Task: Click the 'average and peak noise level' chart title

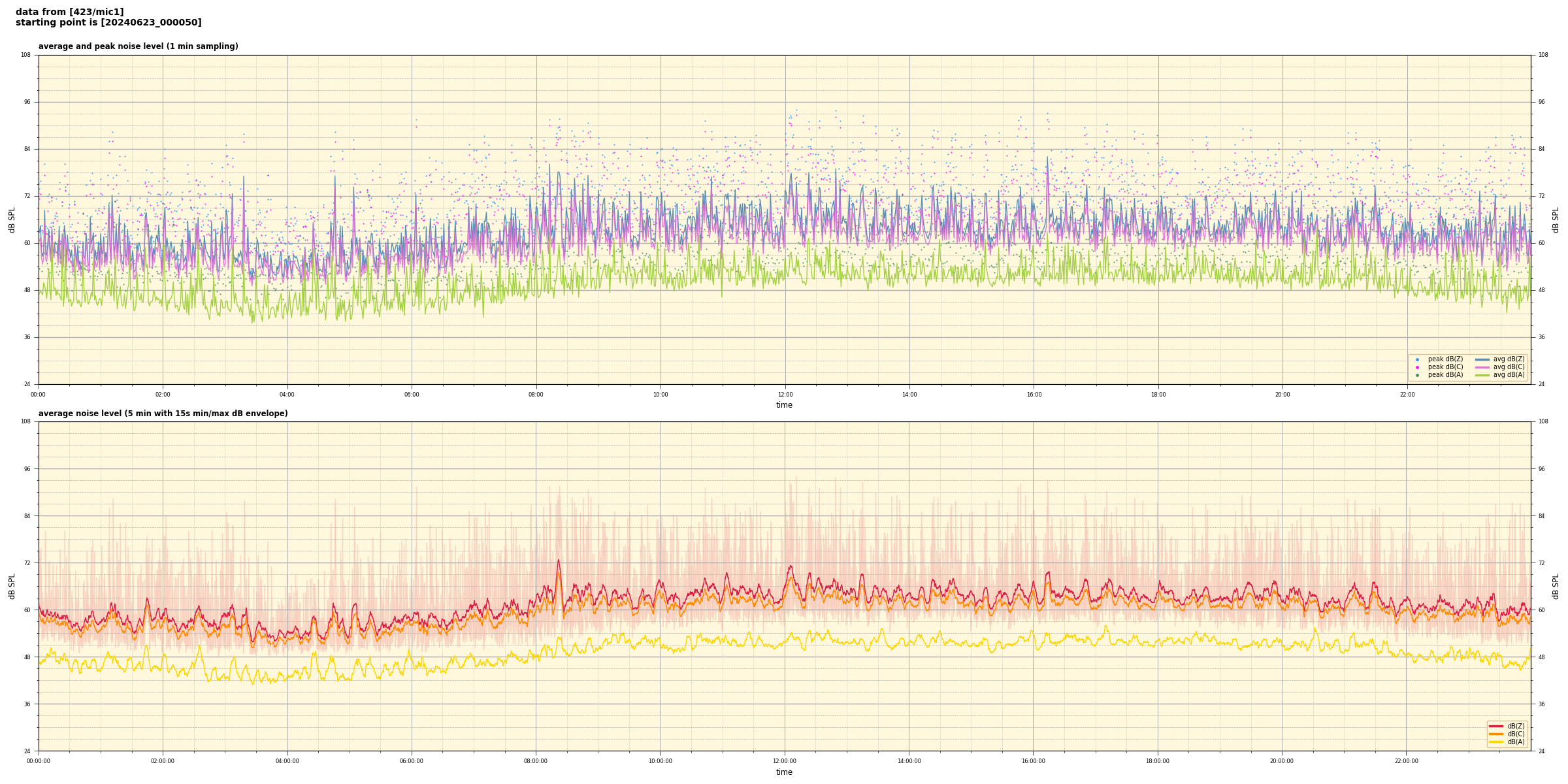Action: coord(138,46)
